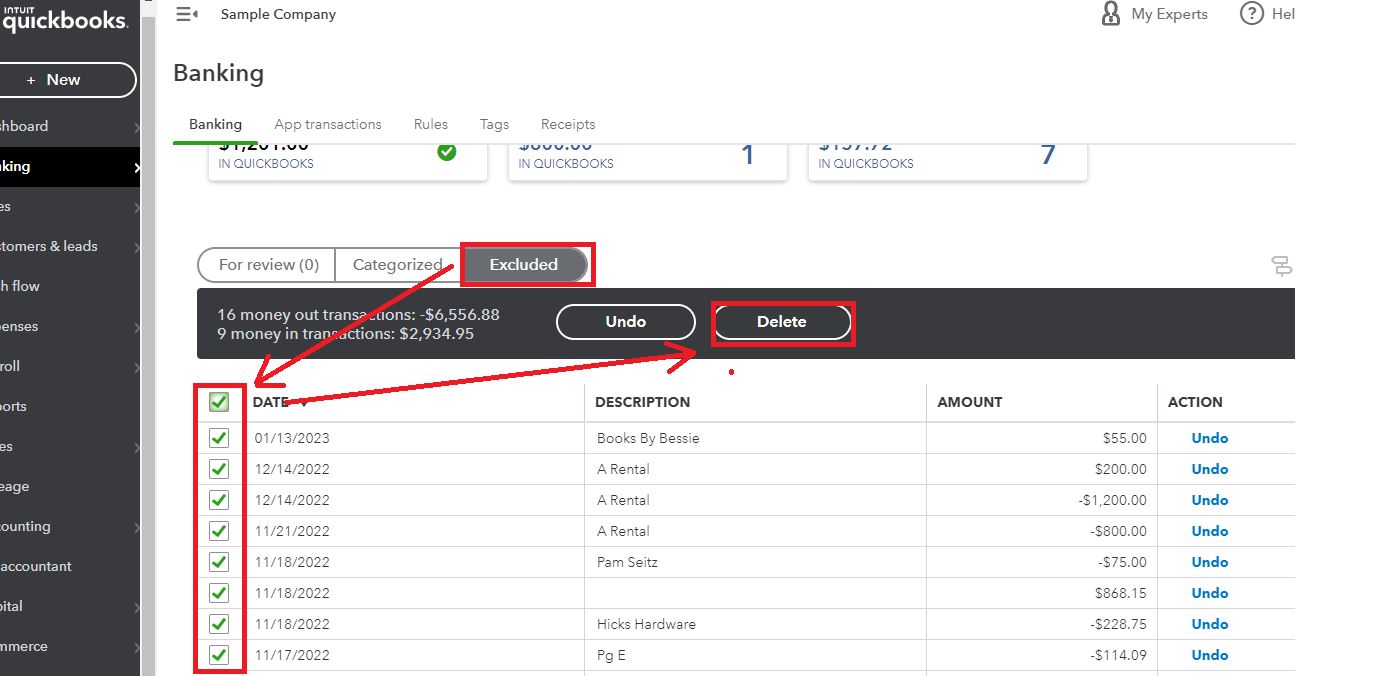Open Mileage in the left sidebar

70,487
